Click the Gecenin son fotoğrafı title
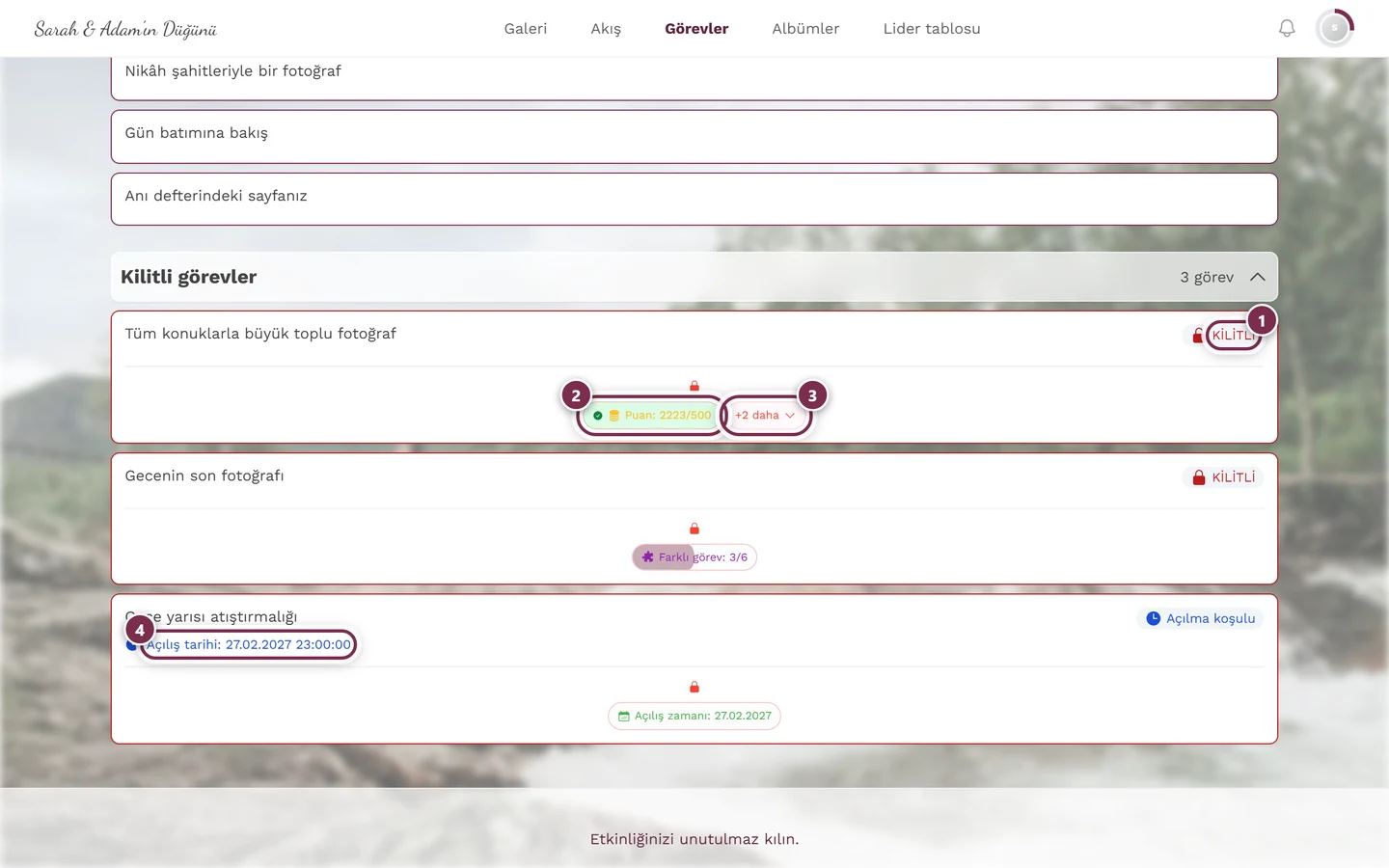This screenshot has height=868, width=1389. click(x=204, y=475)
